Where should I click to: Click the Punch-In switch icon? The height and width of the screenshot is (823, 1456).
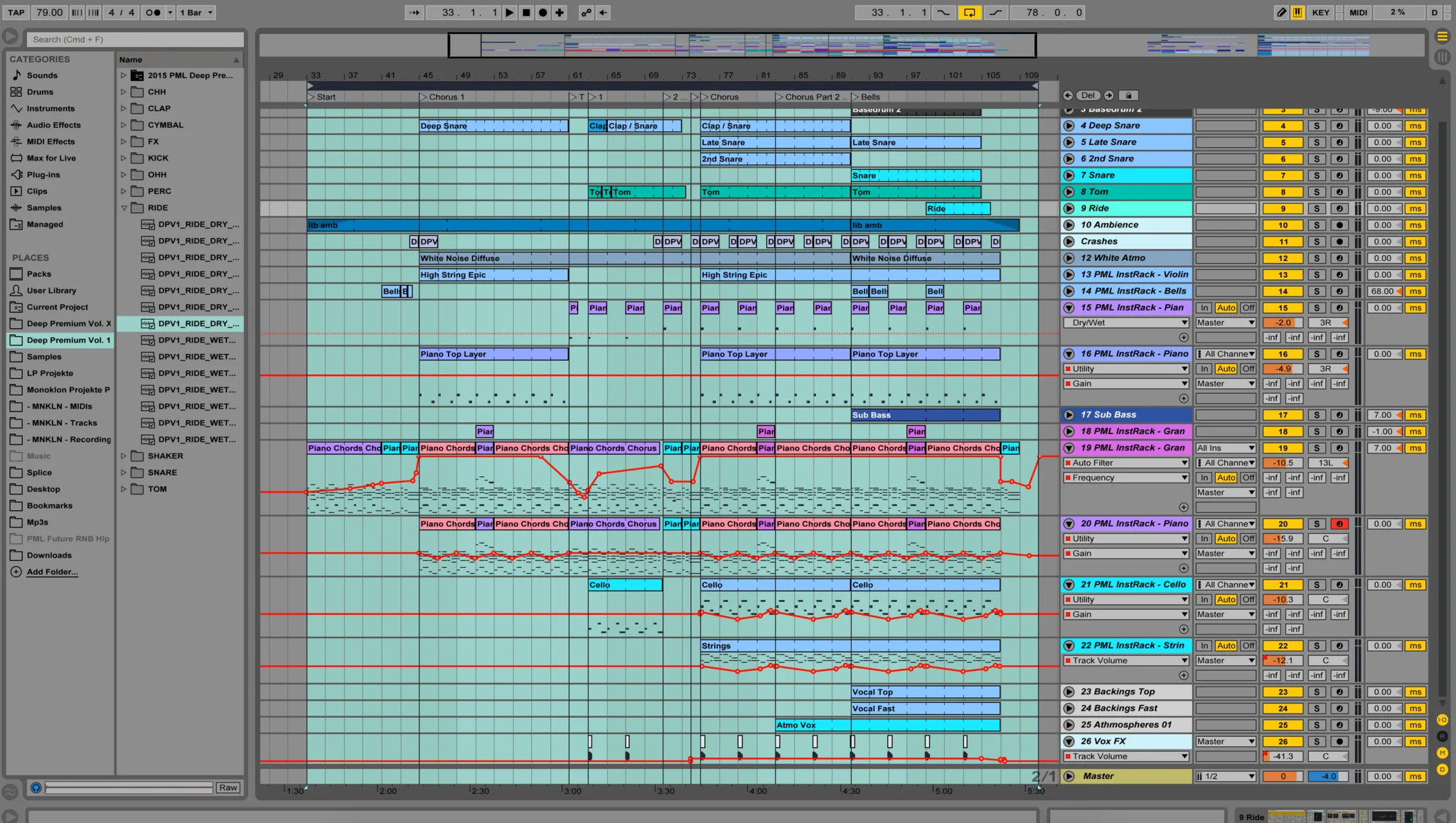[x=943, y=12]
